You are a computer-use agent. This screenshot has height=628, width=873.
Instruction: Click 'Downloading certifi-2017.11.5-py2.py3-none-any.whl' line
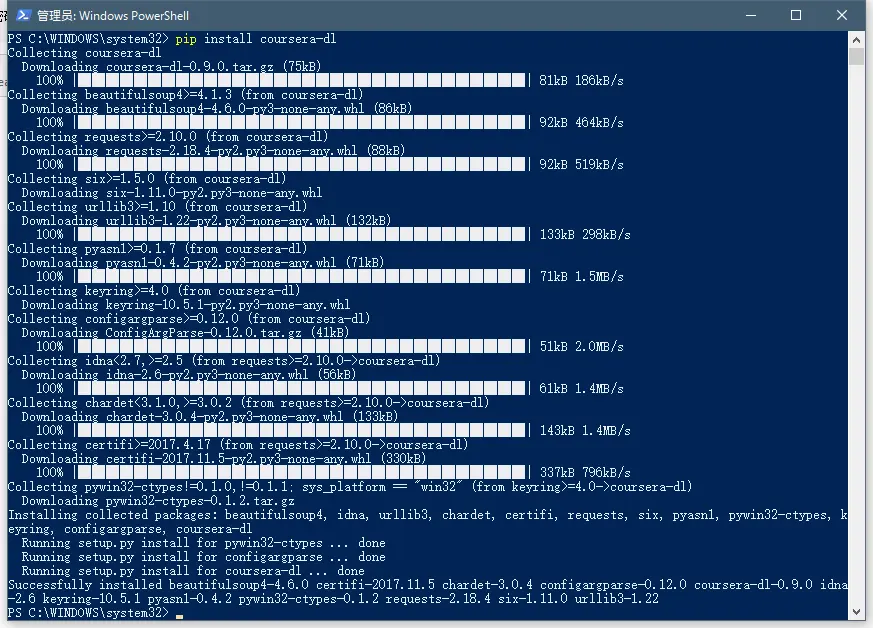coord(224,459)
